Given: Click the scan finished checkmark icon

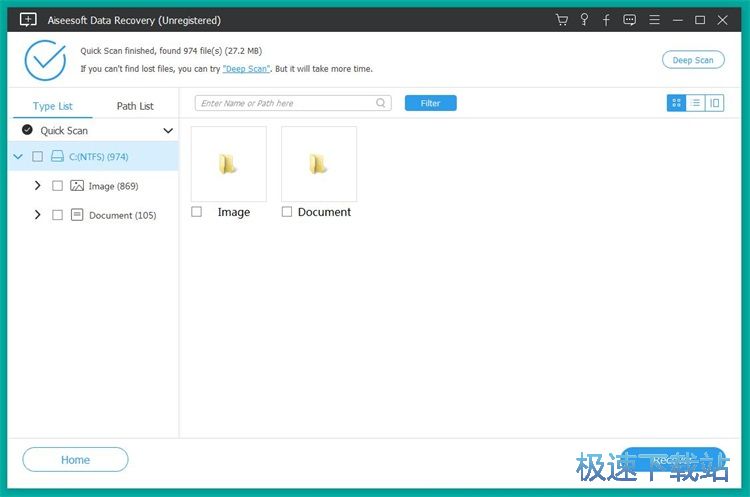Looking at the screenshot, I should [45, 60].
